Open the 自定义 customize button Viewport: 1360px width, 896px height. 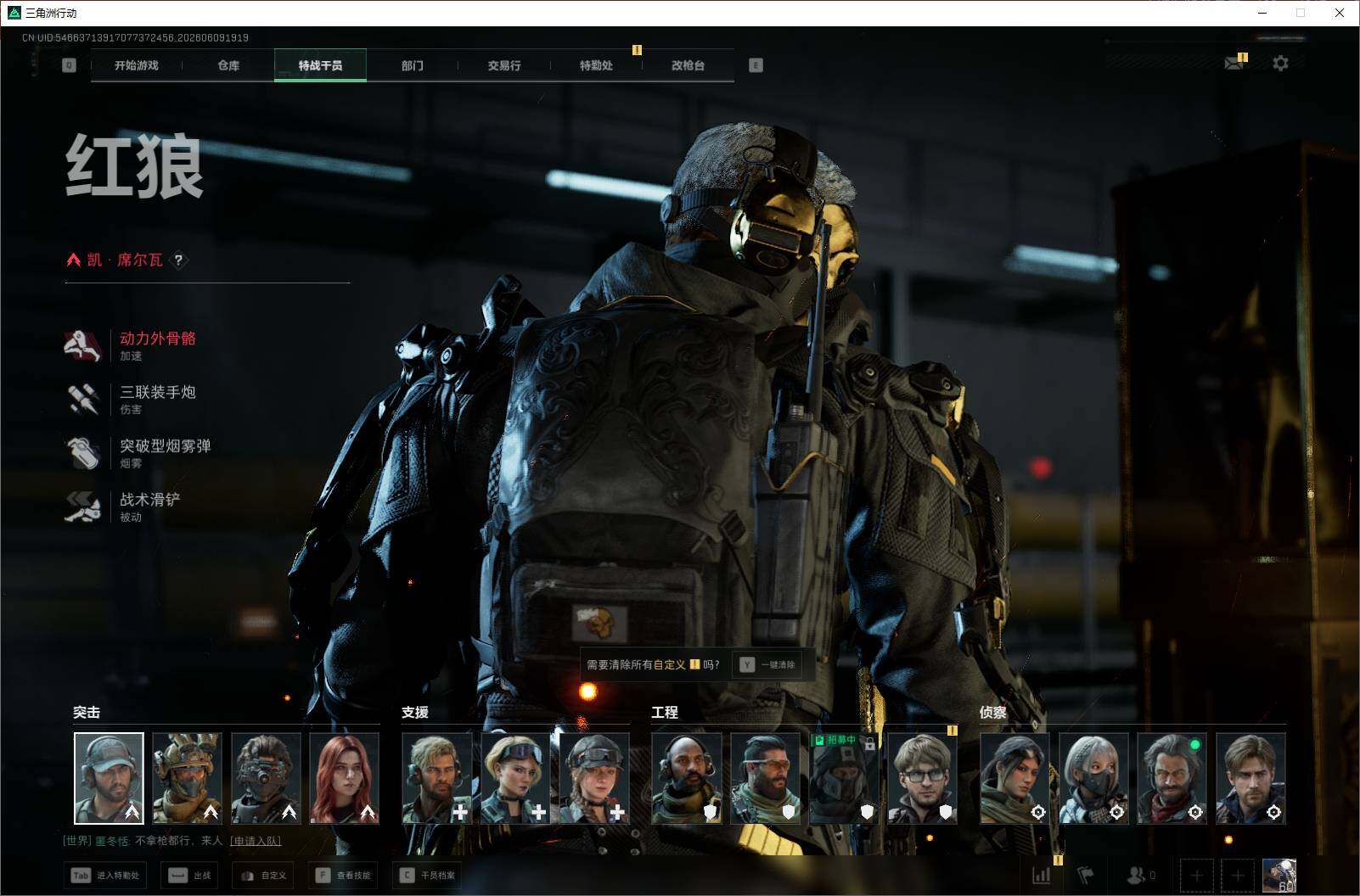pos(263,876)
